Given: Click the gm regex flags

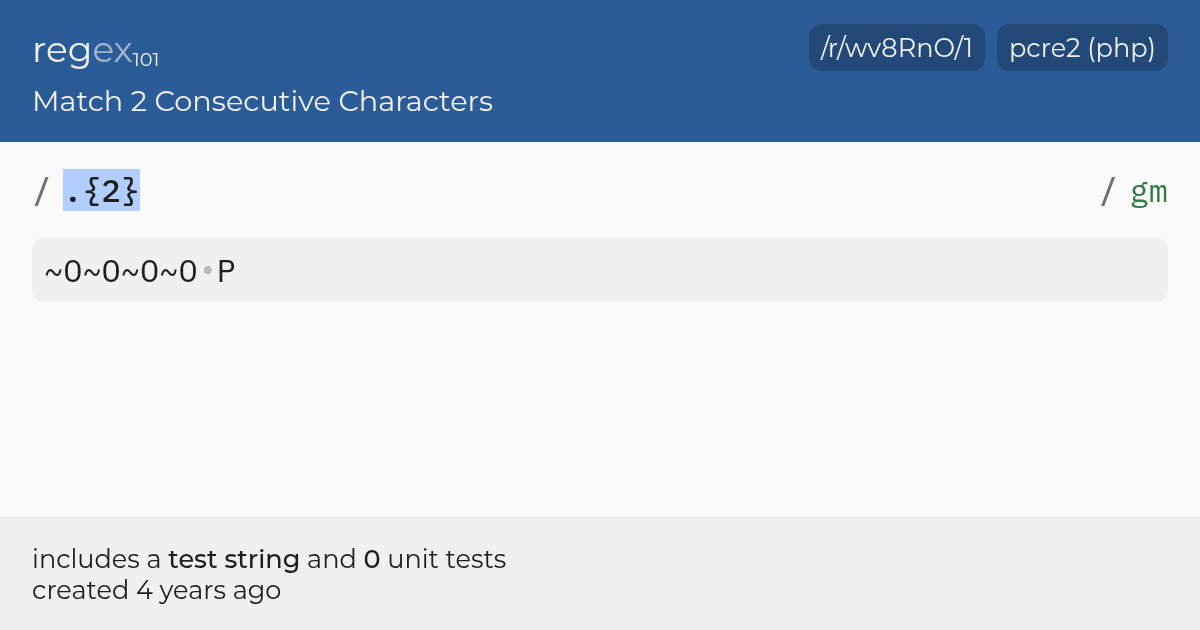Looking at the screenshot, I should (1149, 191).
